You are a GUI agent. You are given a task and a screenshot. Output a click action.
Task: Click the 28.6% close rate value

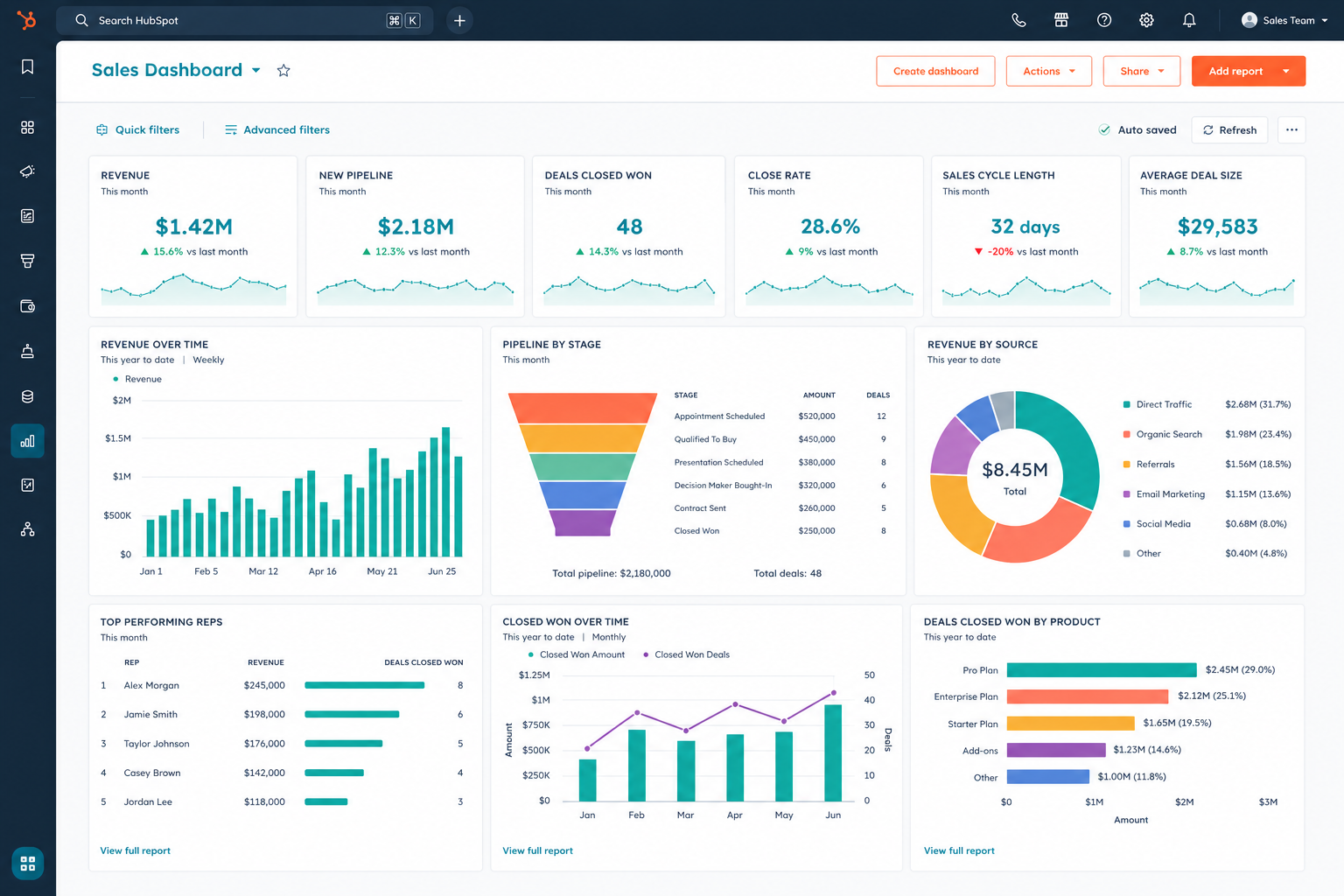click(829, 227)
